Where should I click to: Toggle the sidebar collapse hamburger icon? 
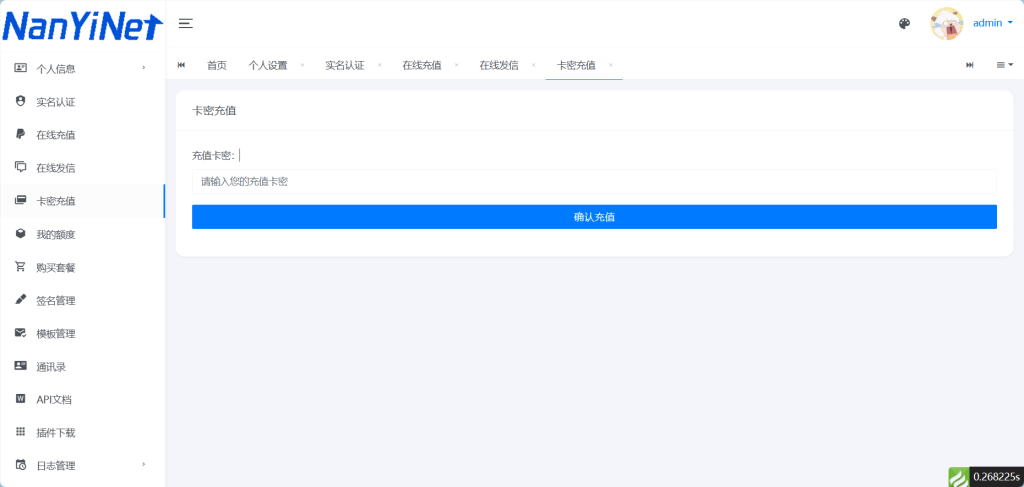coord(185,24)
